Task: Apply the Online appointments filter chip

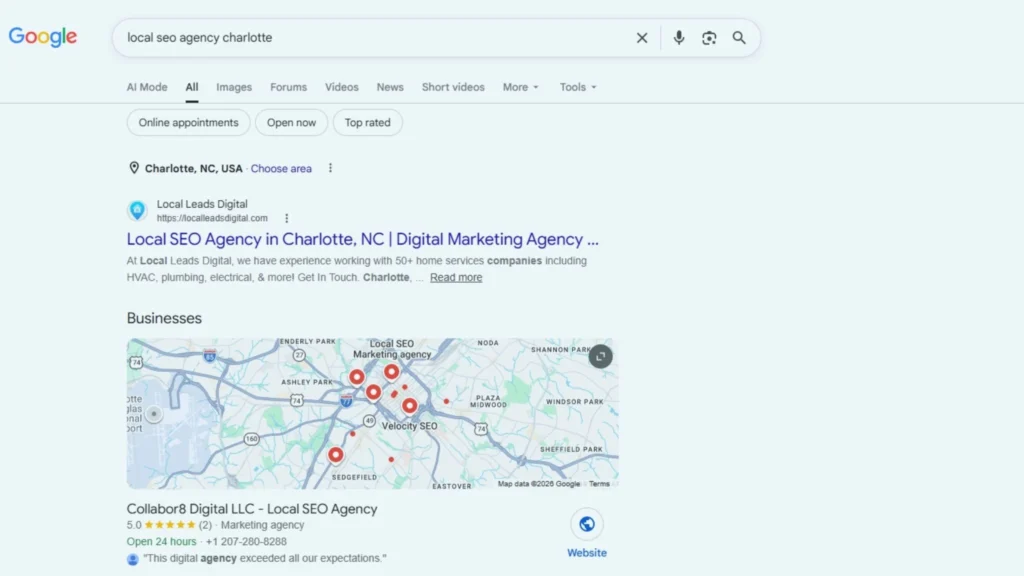Action: (188, 123)
